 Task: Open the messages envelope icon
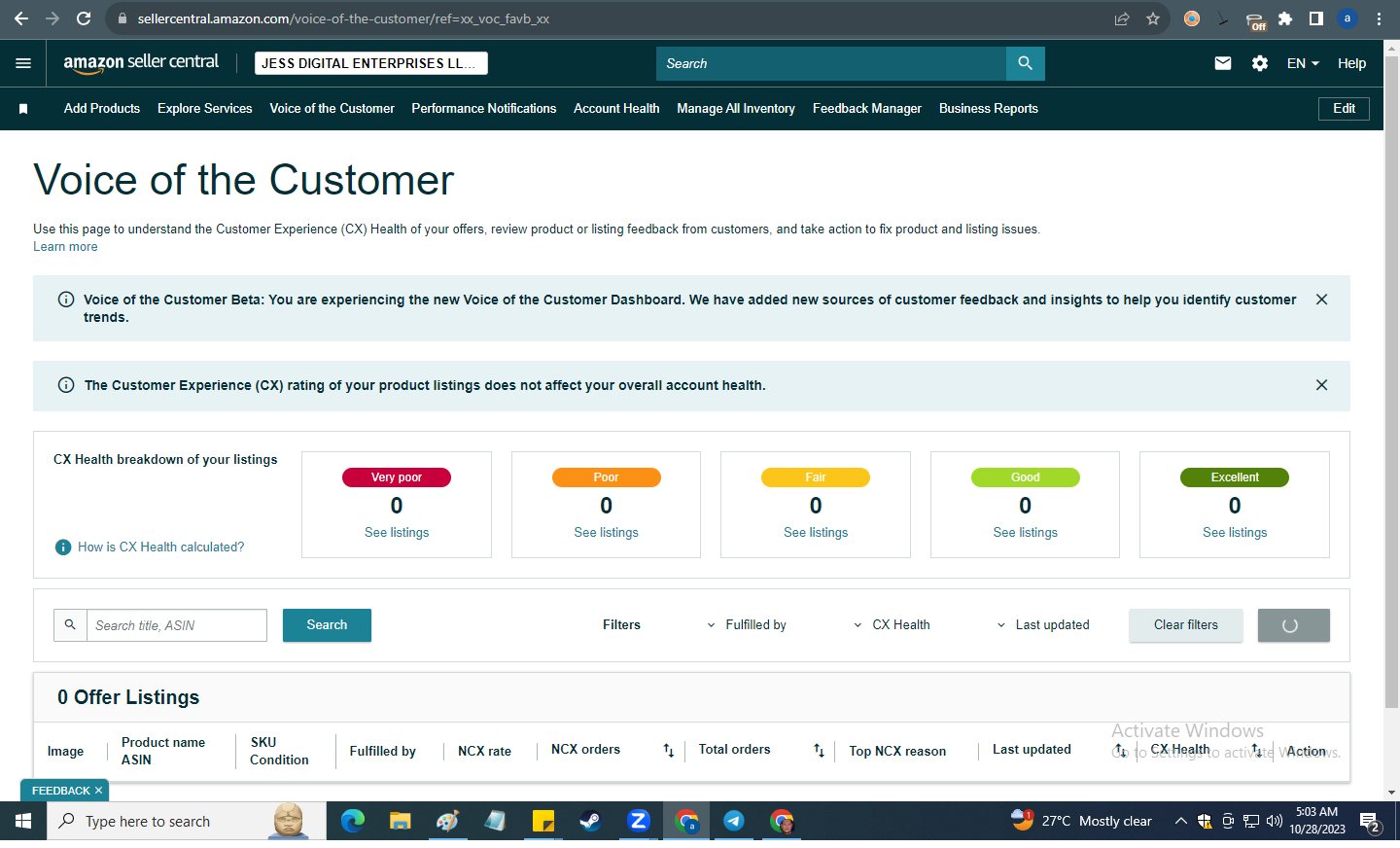(1223, 63)
